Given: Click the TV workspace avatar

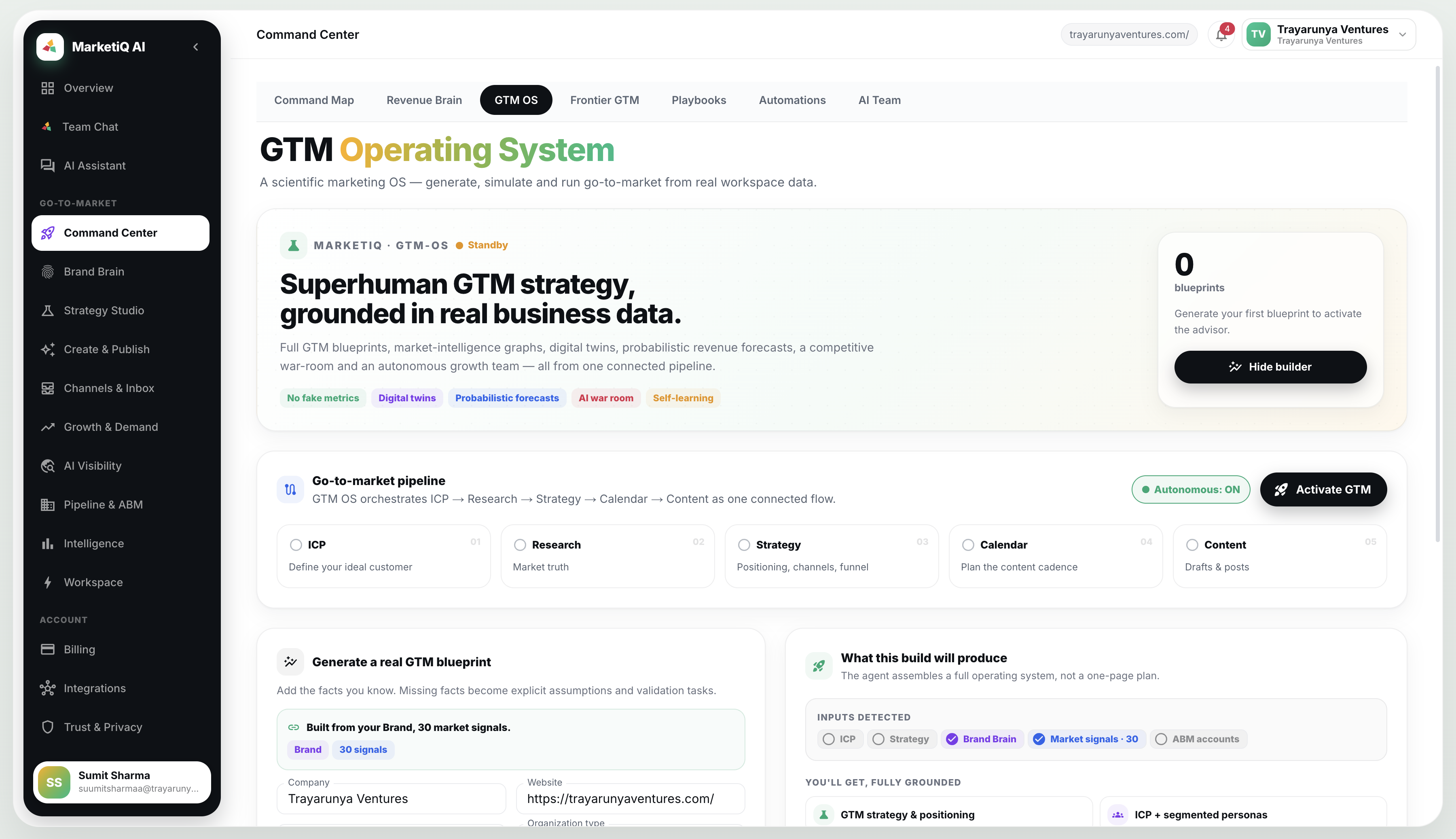Looking at the screenshot, I should point(1259,34).
